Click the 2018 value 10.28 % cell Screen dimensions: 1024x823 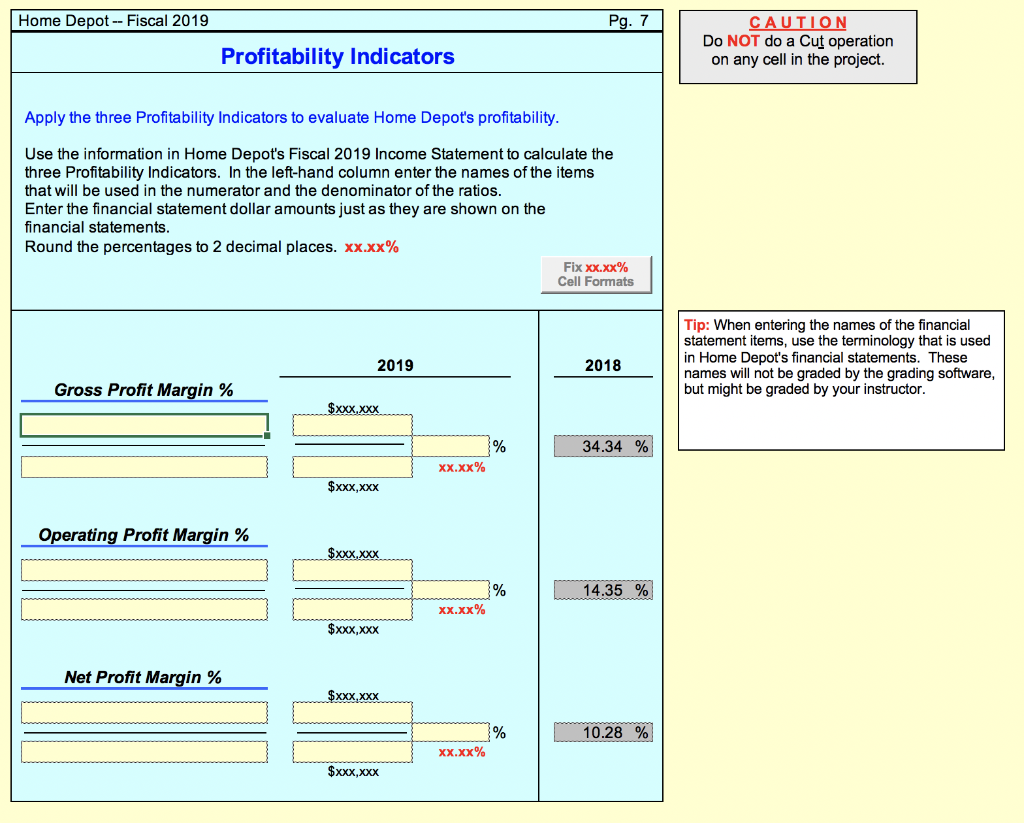click(x=603, y=732)
